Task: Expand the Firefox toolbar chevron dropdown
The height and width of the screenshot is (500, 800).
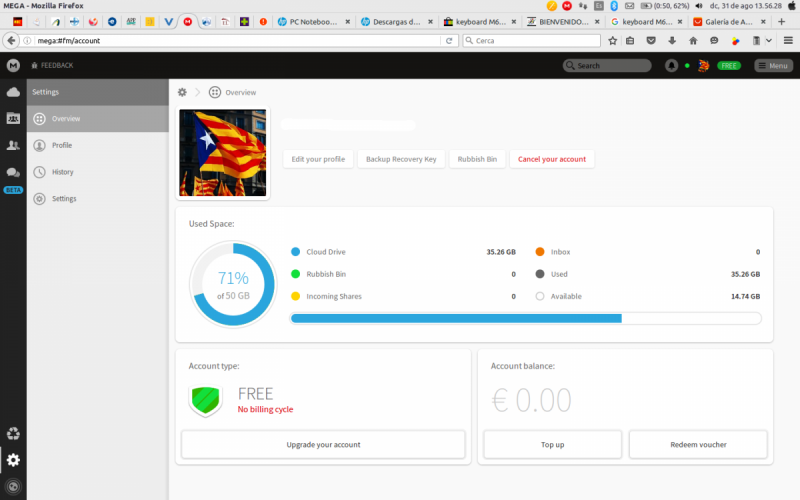Action: pos(768,41)
